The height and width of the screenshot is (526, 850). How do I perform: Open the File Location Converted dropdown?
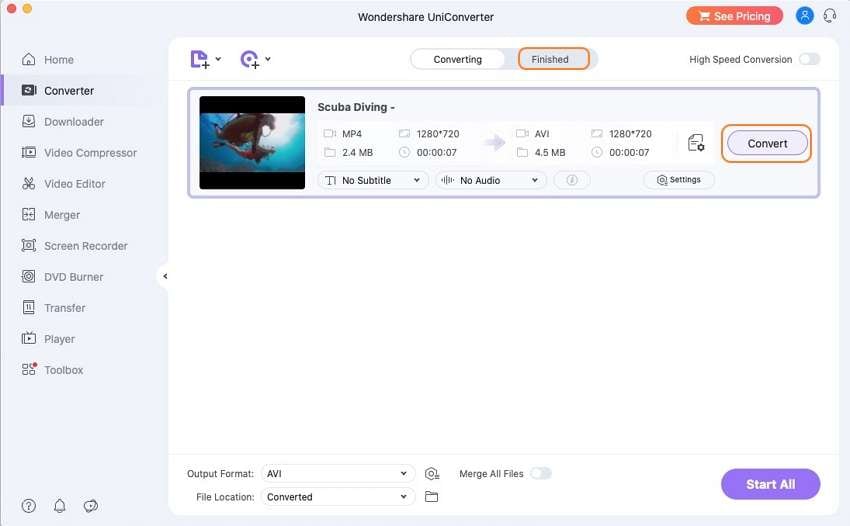tap(338, 497)
